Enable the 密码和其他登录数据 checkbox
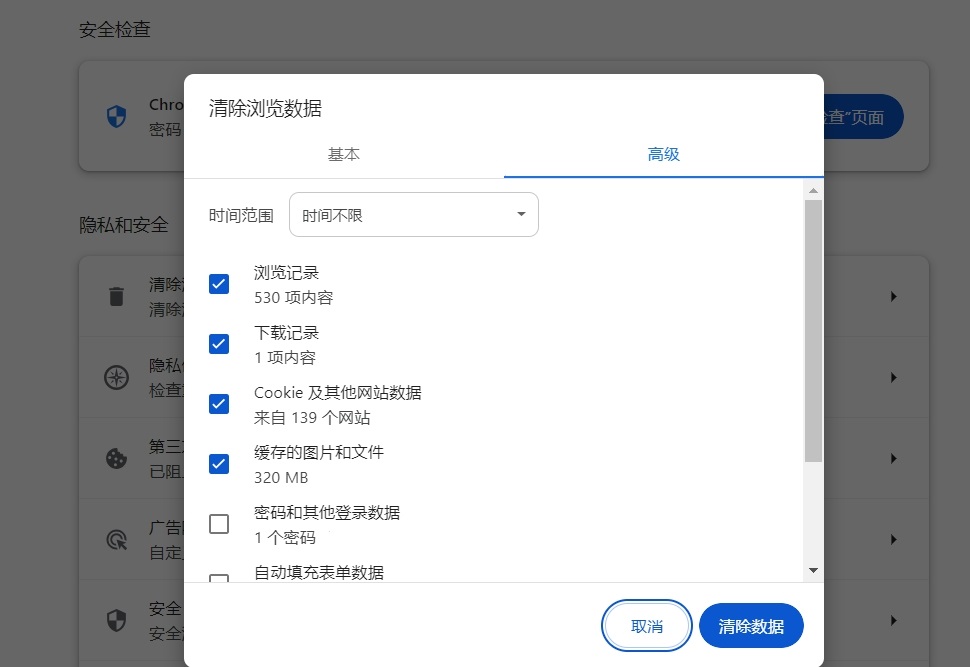 [219, 523]
